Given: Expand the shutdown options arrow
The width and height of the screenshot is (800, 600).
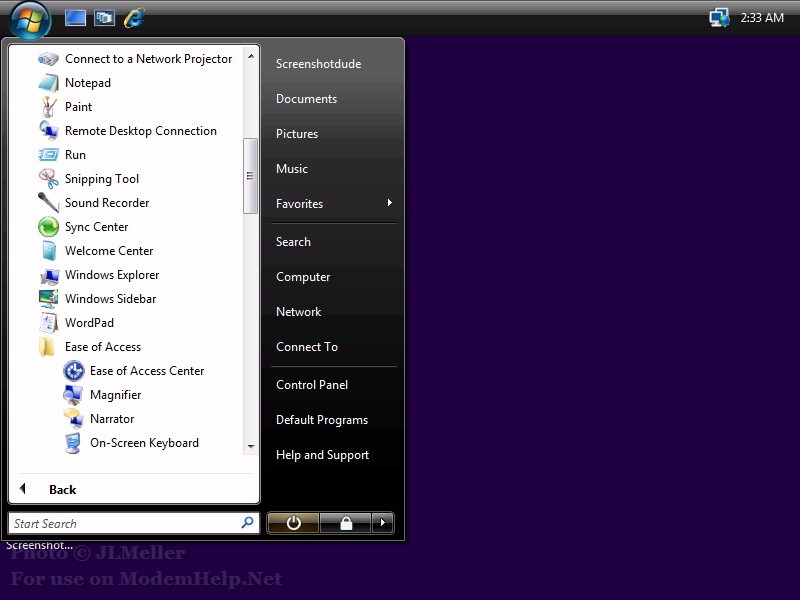Looking at the screenshot, I should point(383,523).
